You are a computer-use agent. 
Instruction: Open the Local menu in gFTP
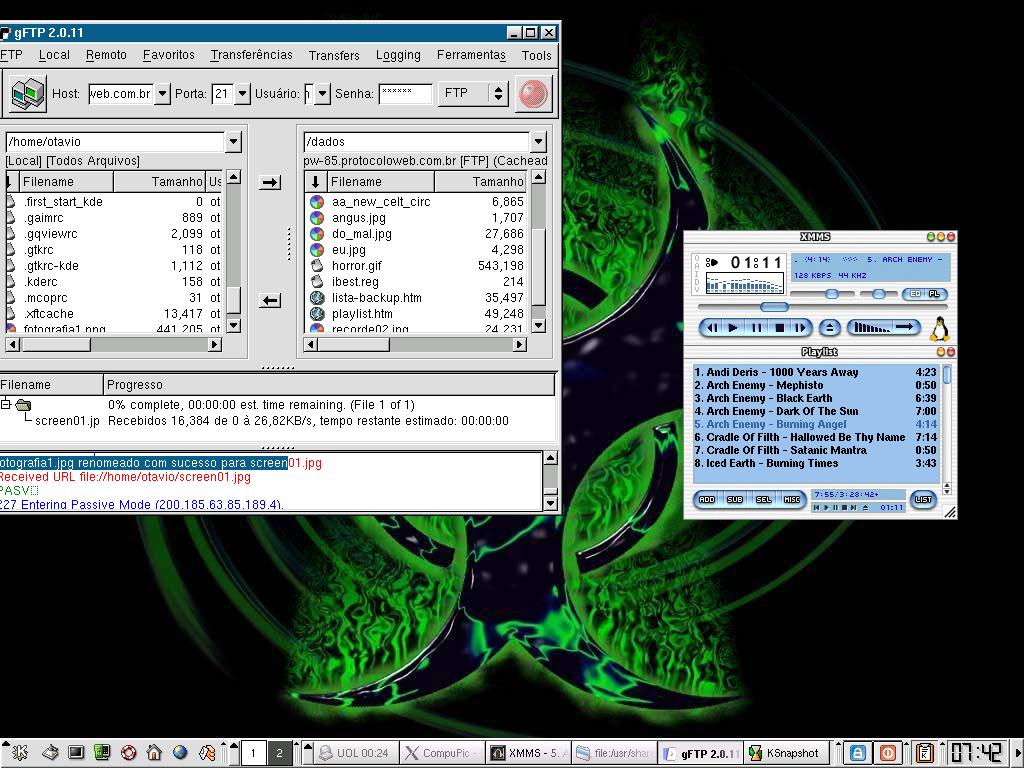click(54, 56)
